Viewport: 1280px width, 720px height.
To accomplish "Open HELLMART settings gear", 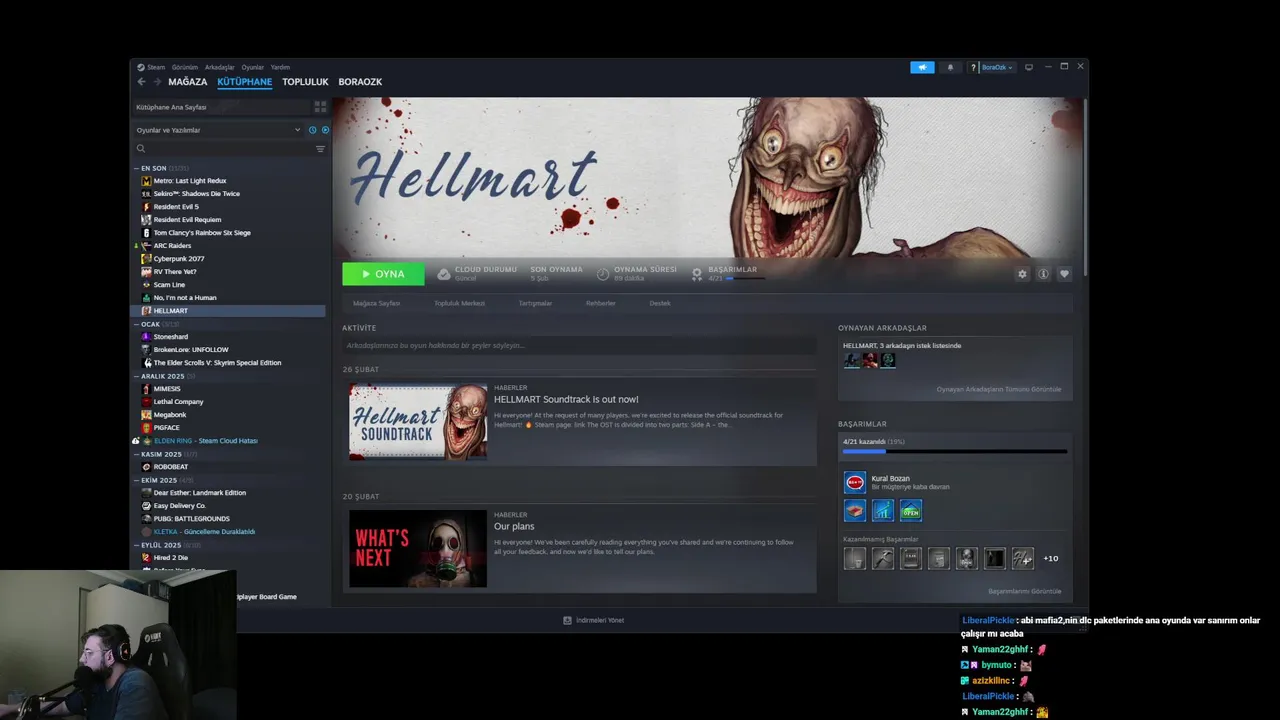I will (x=1022, y=274).
